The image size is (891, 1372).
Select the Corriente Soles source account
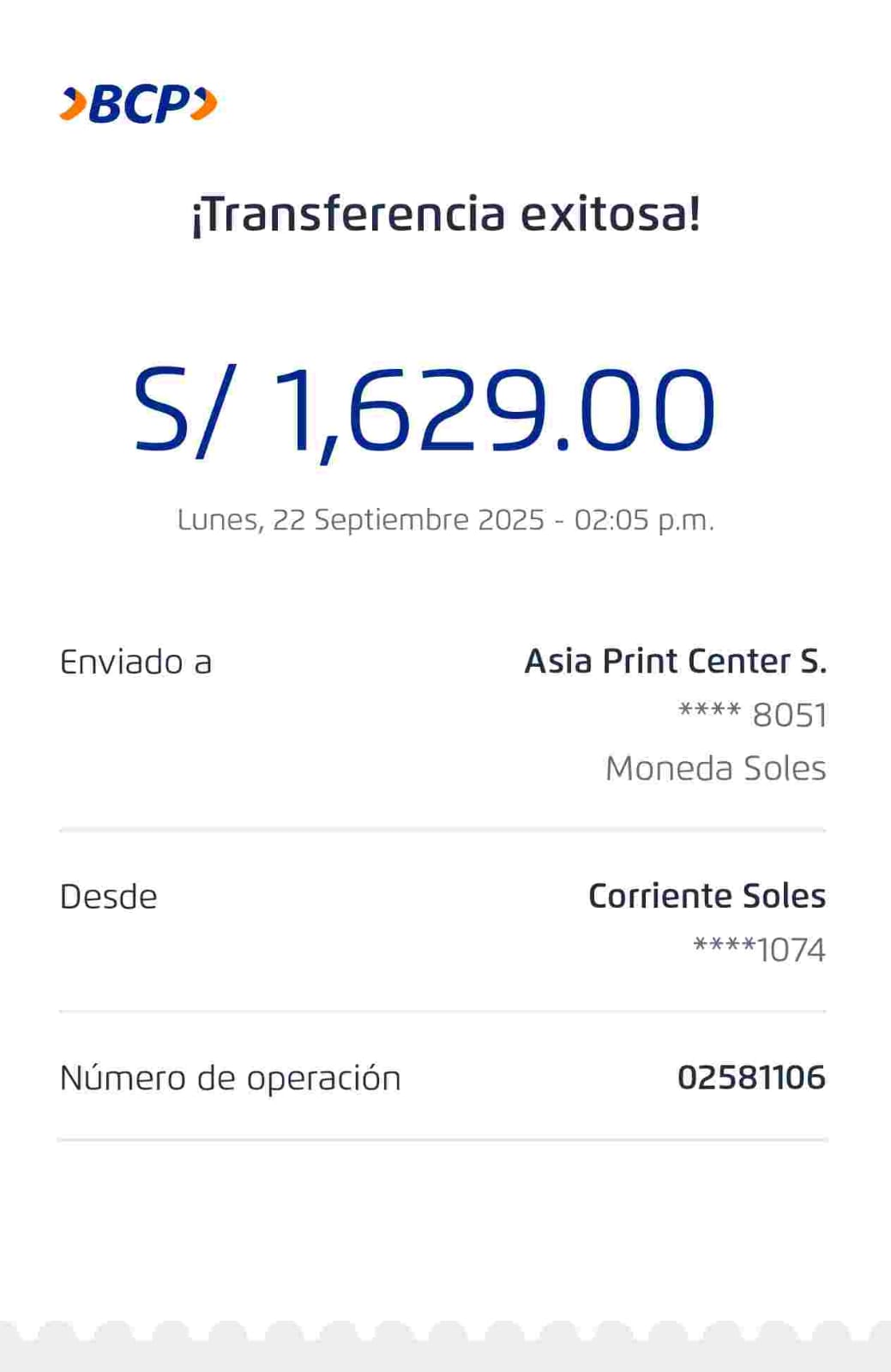707,896
